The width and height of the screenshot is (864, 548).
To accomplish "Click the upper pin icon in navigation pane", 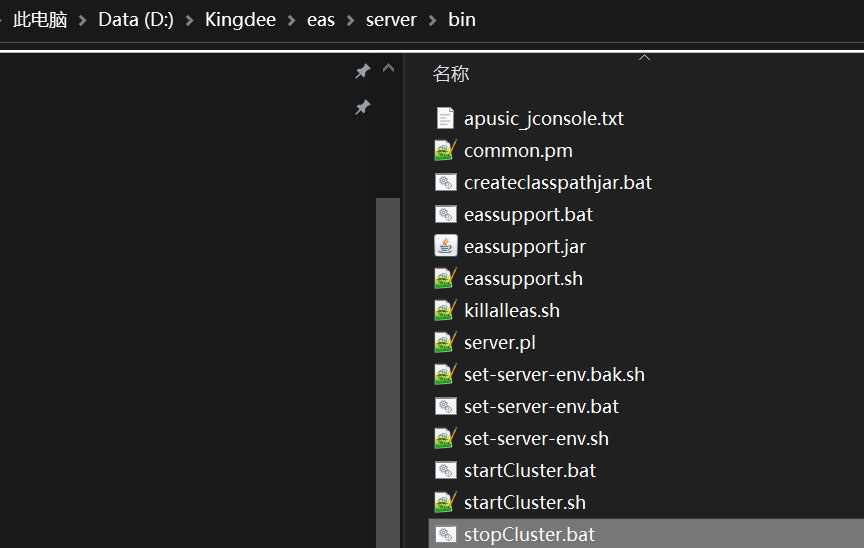I will [362, 71].
